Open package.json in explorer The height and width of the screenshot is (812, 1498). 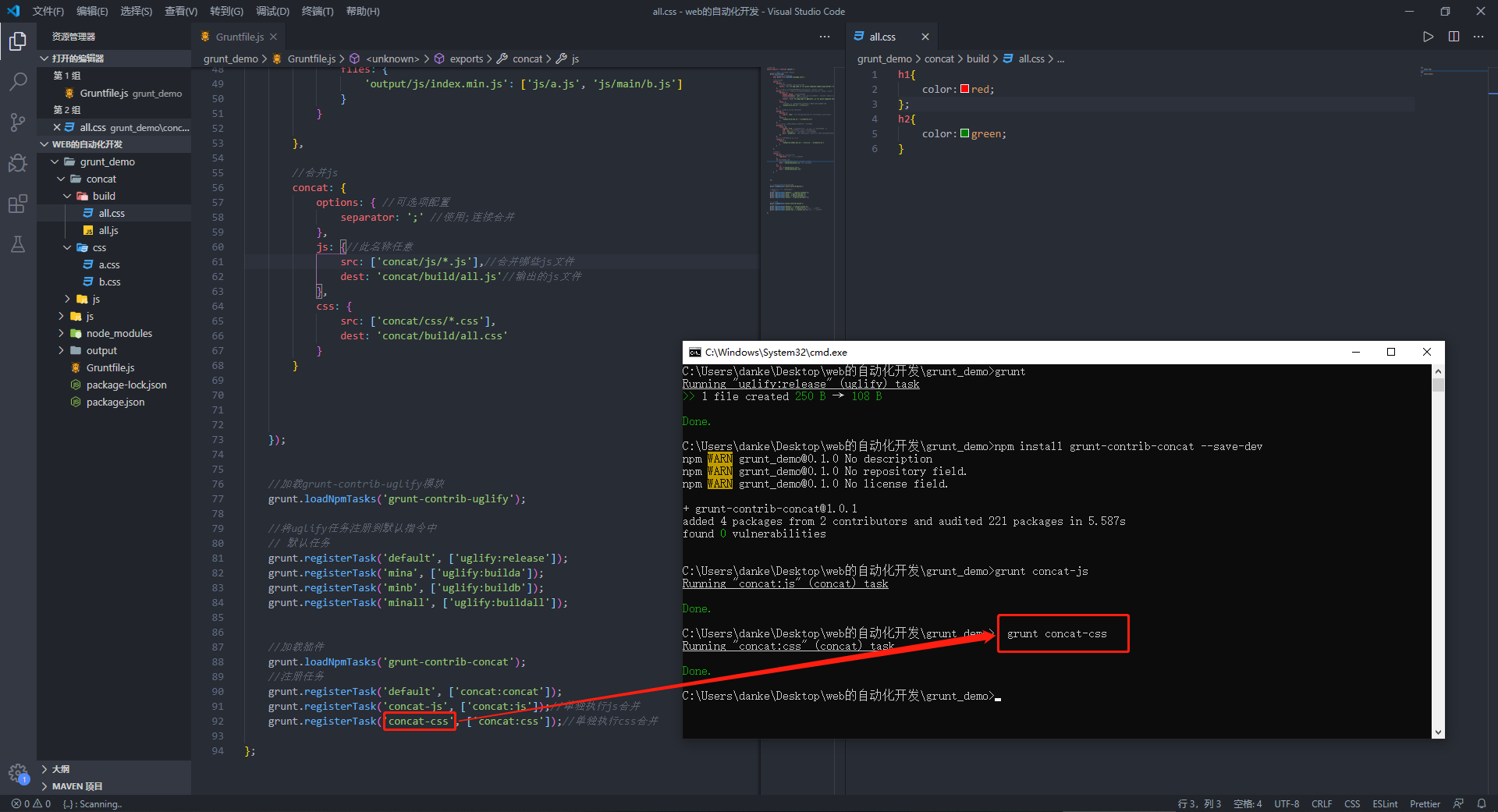[x=114, y=402]
